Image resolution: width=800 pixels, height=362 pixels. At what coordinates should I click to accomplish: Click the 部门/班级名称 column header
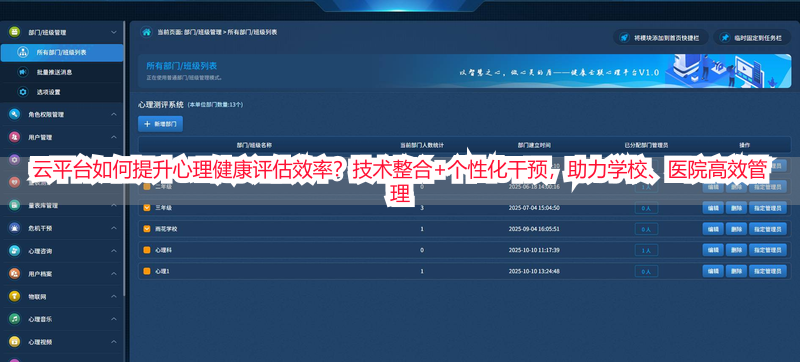point(254,145)
